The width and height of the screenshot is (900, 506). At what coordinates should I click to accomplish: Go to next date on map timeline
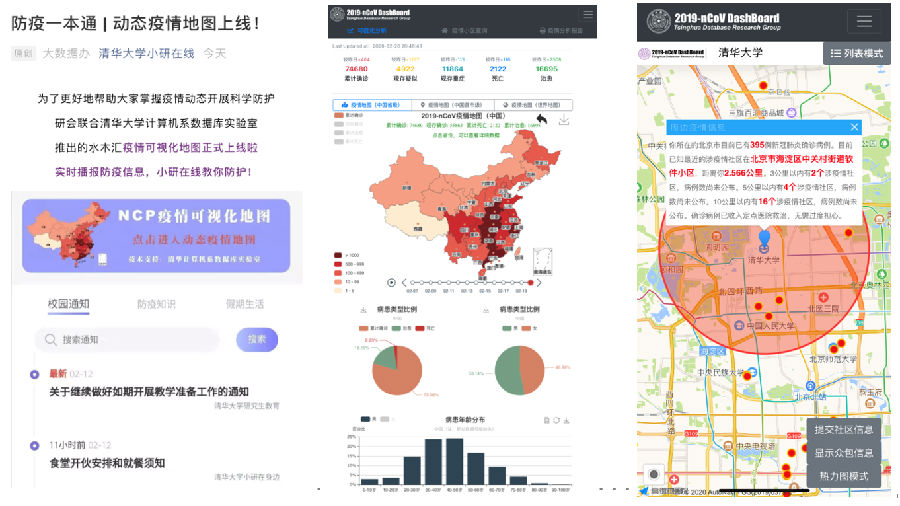539,282
